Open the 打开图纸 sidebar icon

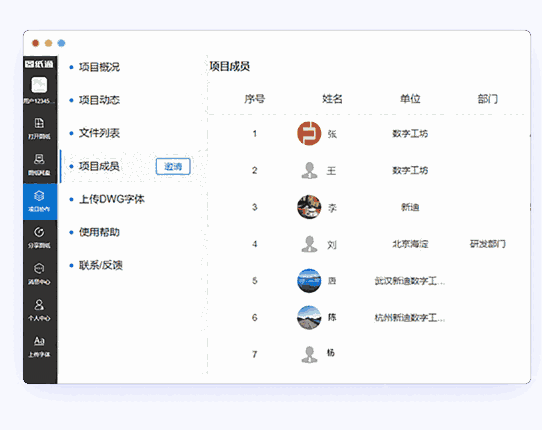coord(39,128)
